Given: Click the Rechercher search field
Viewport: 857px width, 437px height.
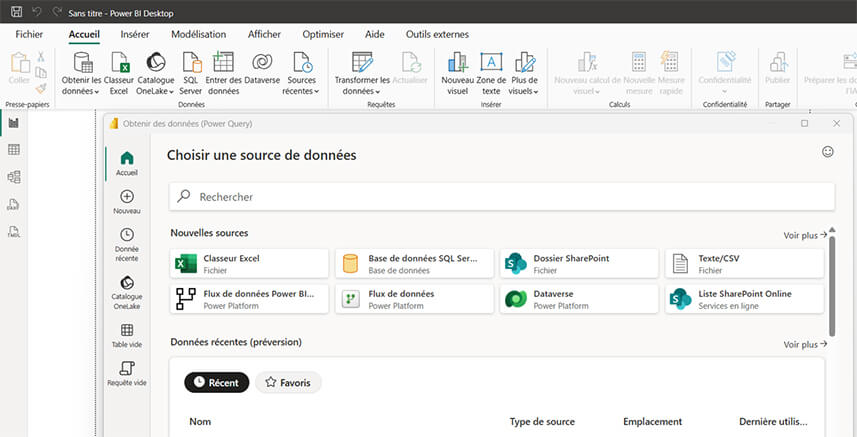Looking at the screenshot, I should point(502,197).
